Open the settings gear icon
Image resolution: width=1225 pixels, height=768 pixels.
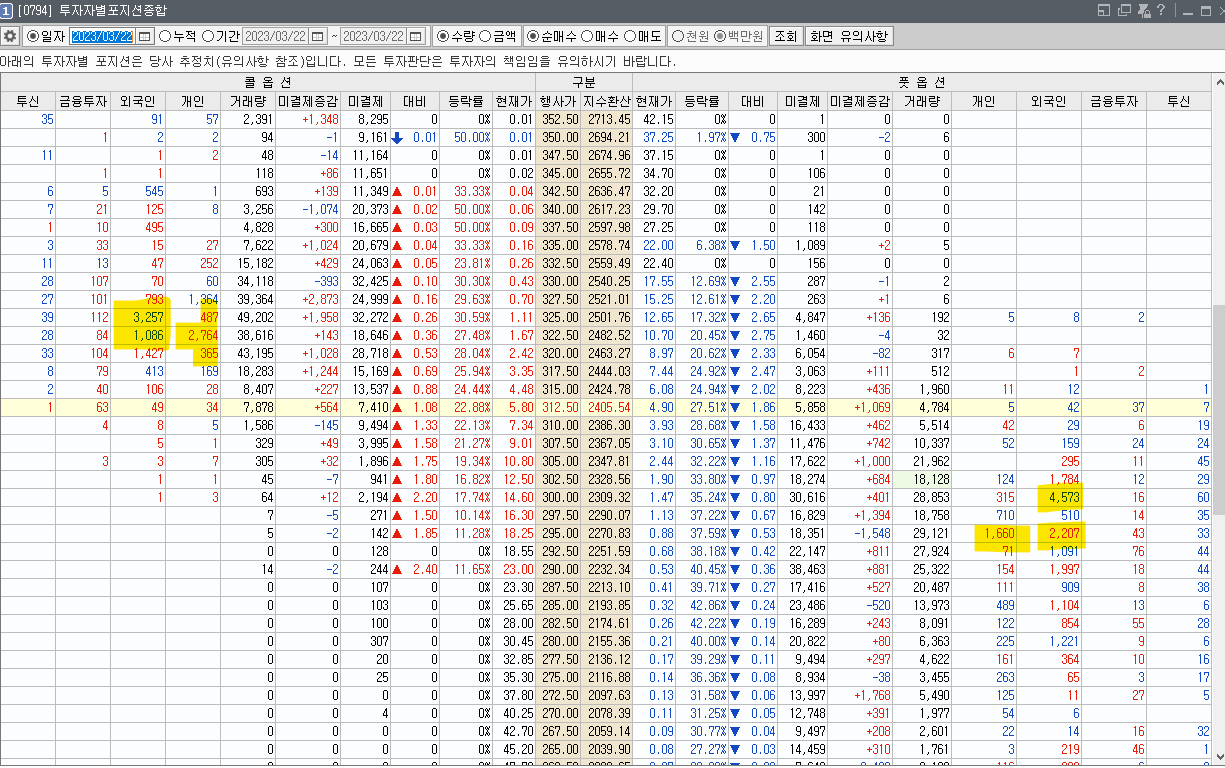click(x=10, y=36)
